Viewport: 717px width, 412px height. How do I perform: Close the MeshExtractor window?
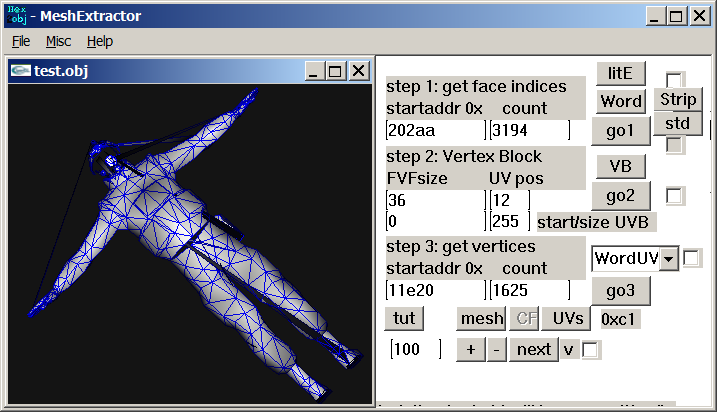click(700, 16)
